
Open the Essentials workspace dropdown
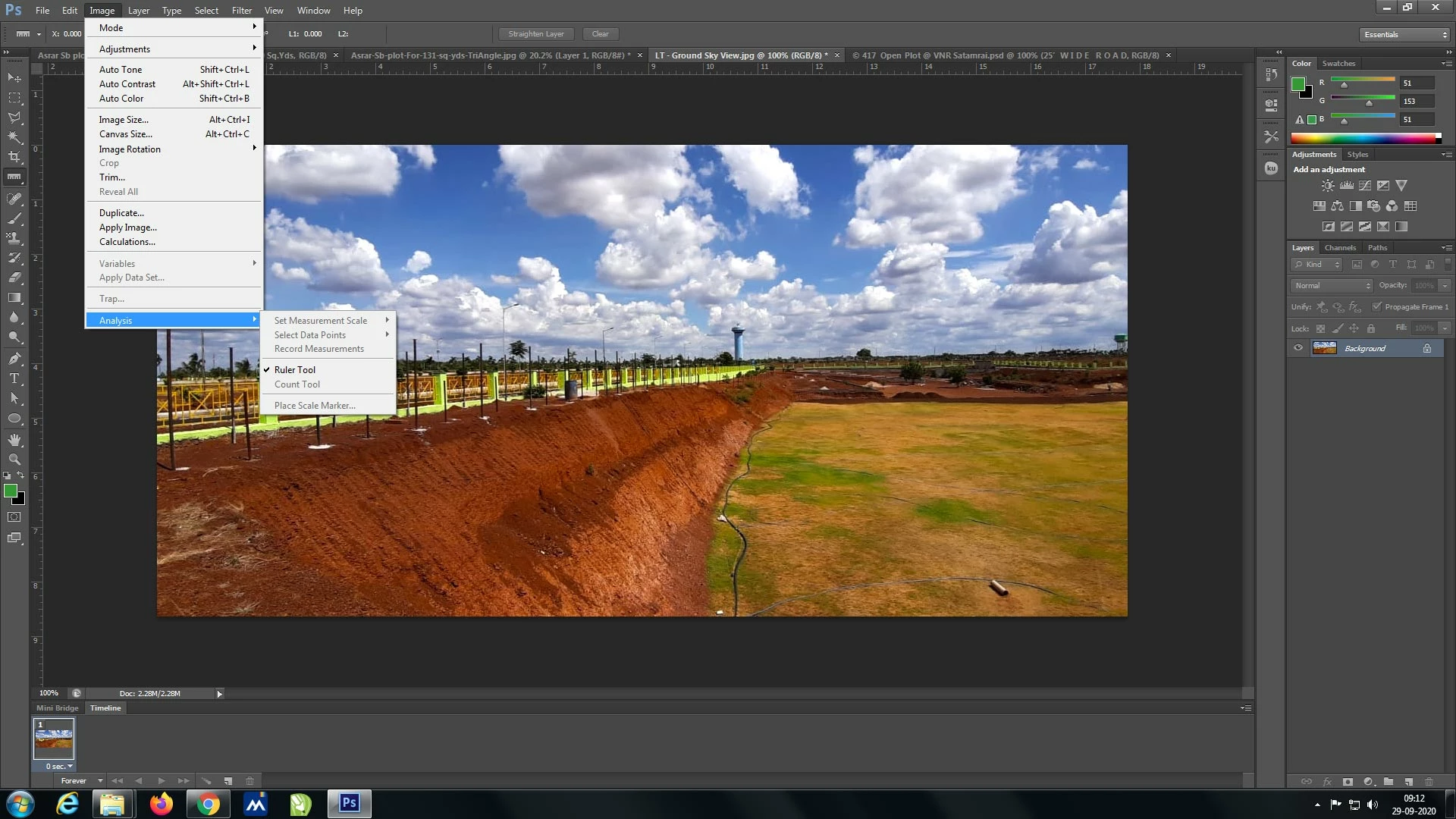click(1405, 34)
